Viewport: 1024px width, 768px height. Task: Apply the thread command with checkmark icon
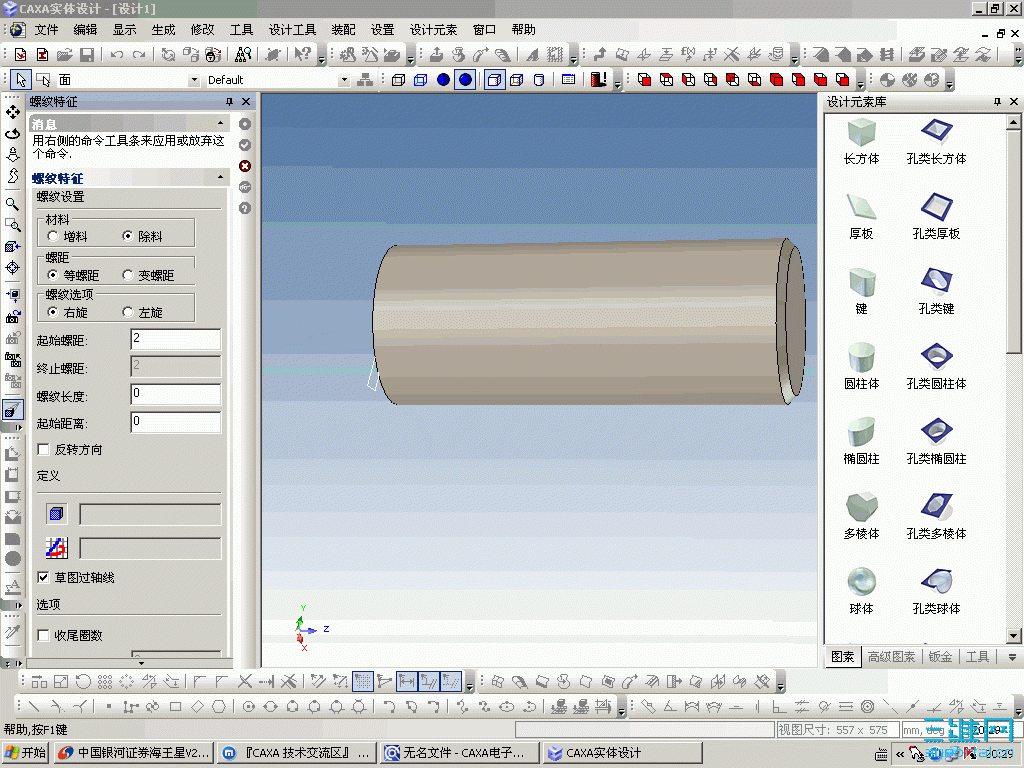tap(245, 145)
